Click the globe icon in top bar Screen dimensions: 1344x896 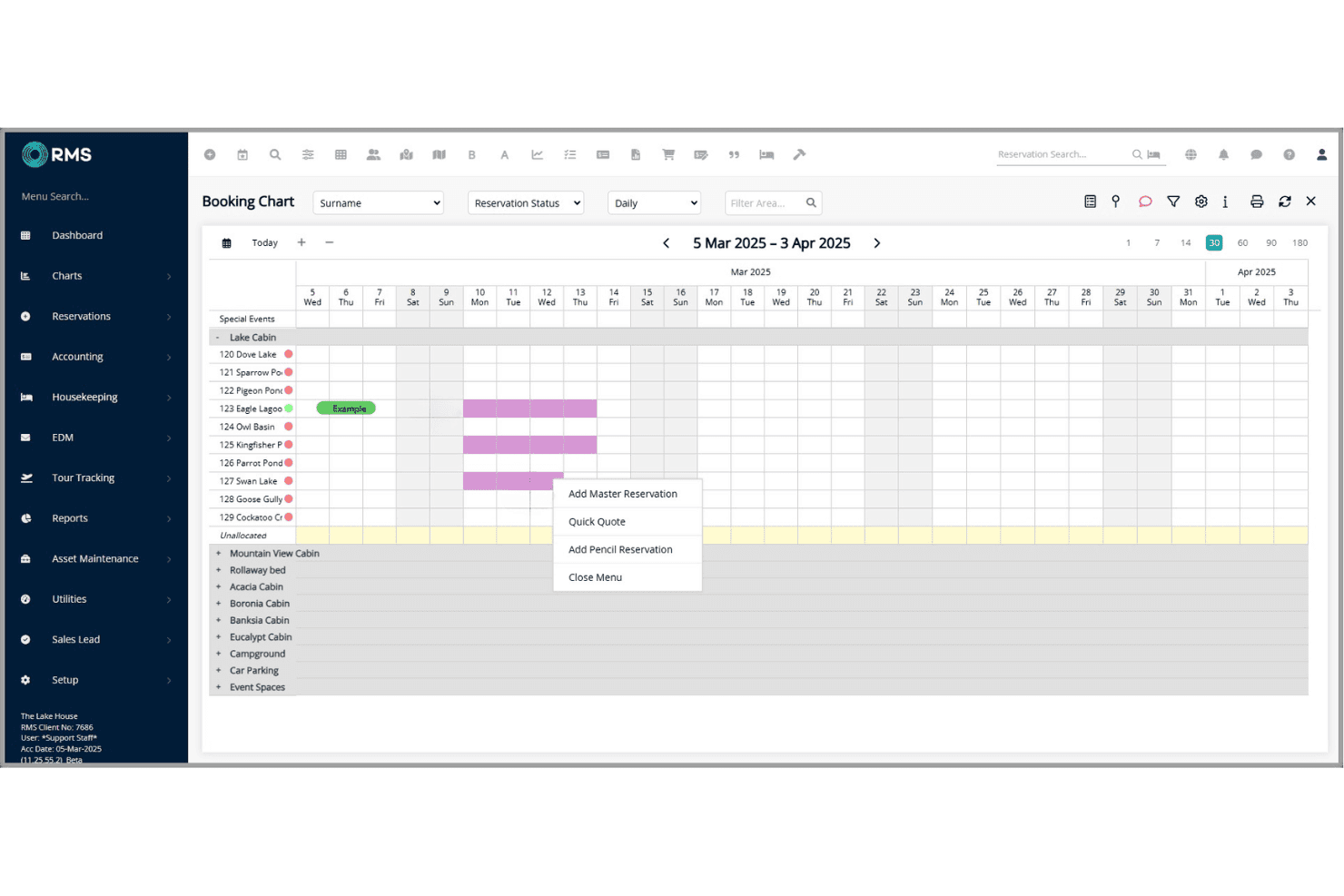[x=1191, y=155]
